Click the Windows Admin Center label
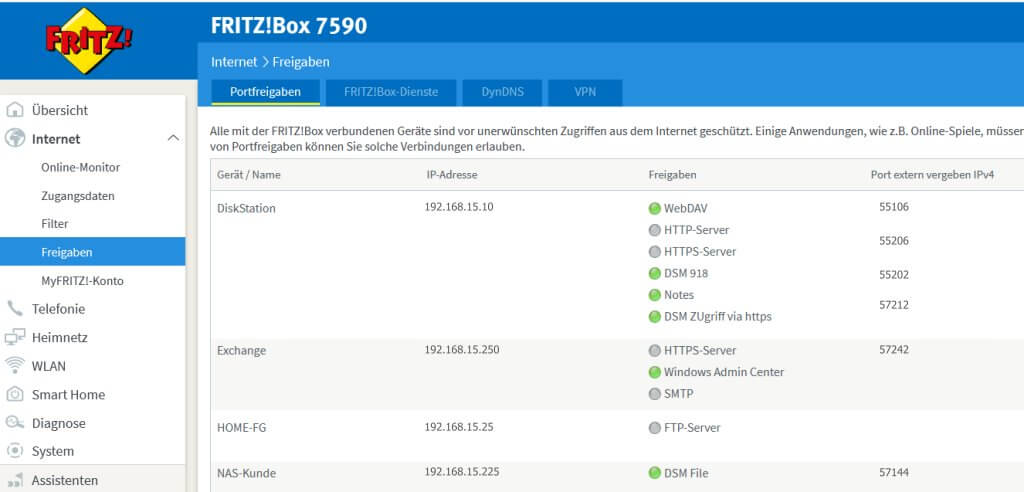This screenshot has height=492, width=1024. [x=724, y=372]
